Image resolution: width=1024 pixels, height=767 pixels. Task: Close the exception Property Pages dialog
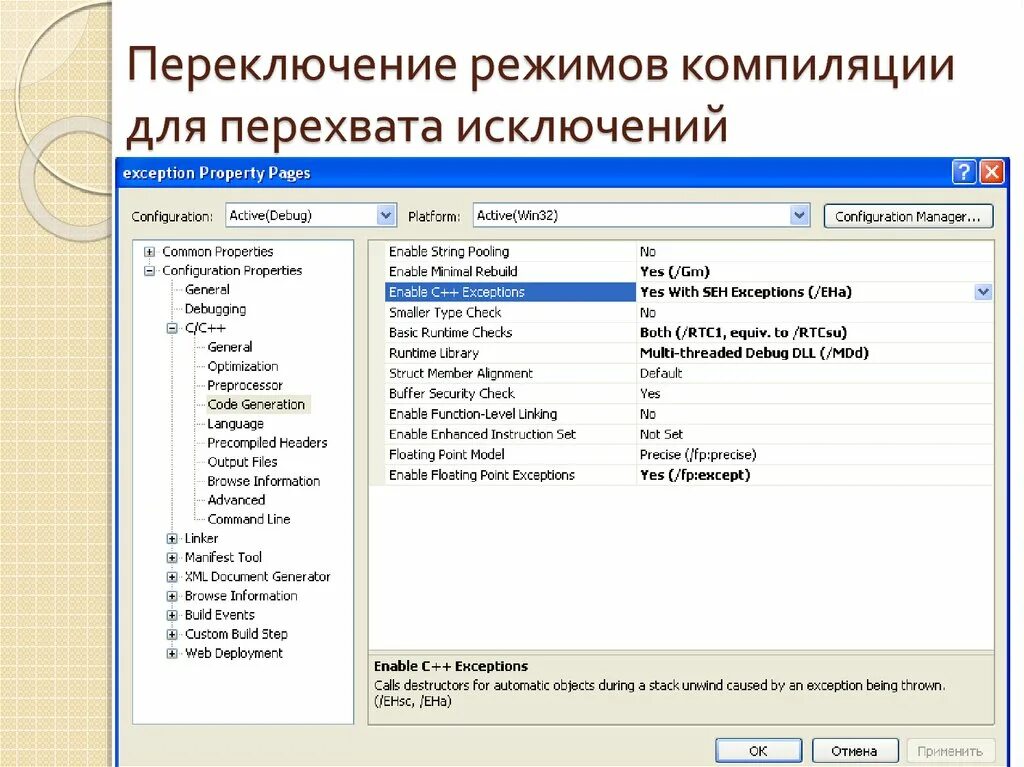pos(992,172)
